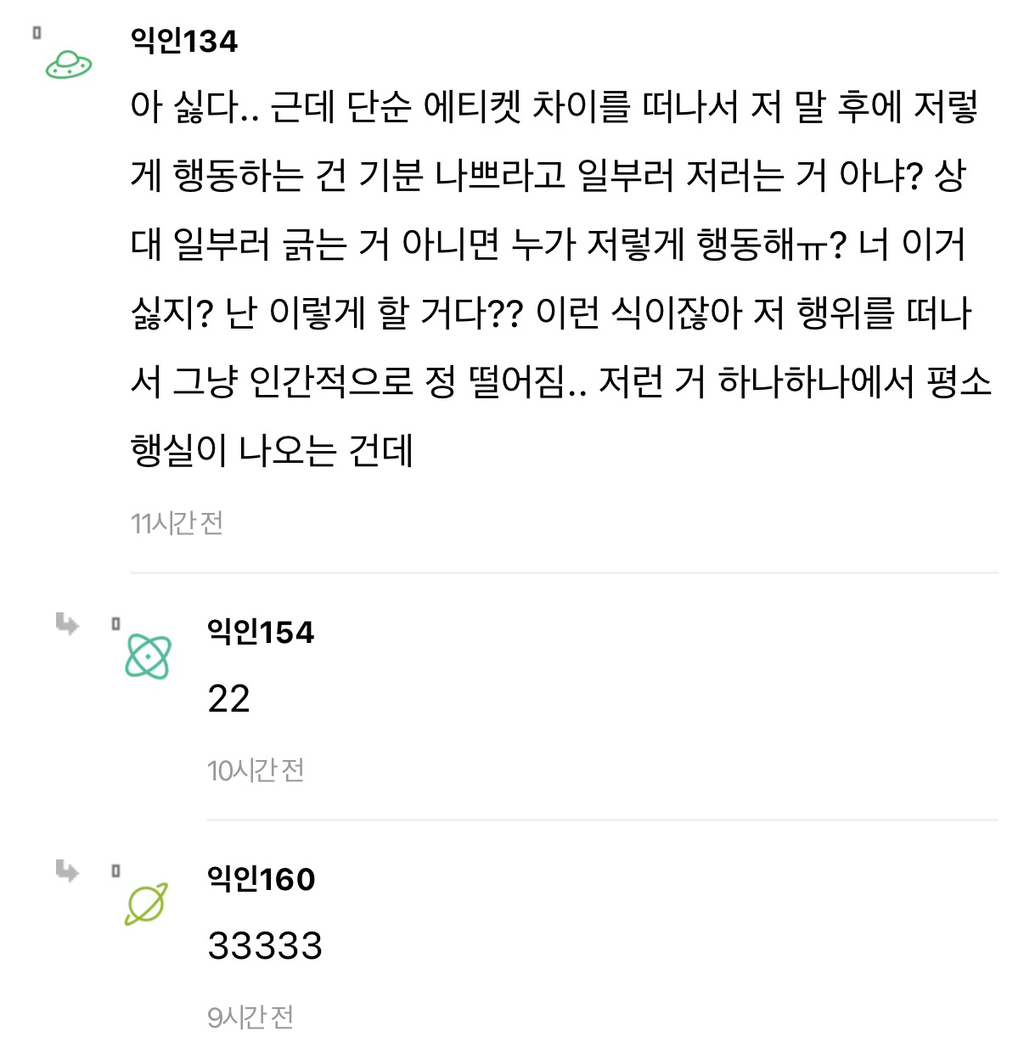This screenshot has width=1024, height=1059.
Task: Click the reply text '22'
Action: click(x=228, y=699)
